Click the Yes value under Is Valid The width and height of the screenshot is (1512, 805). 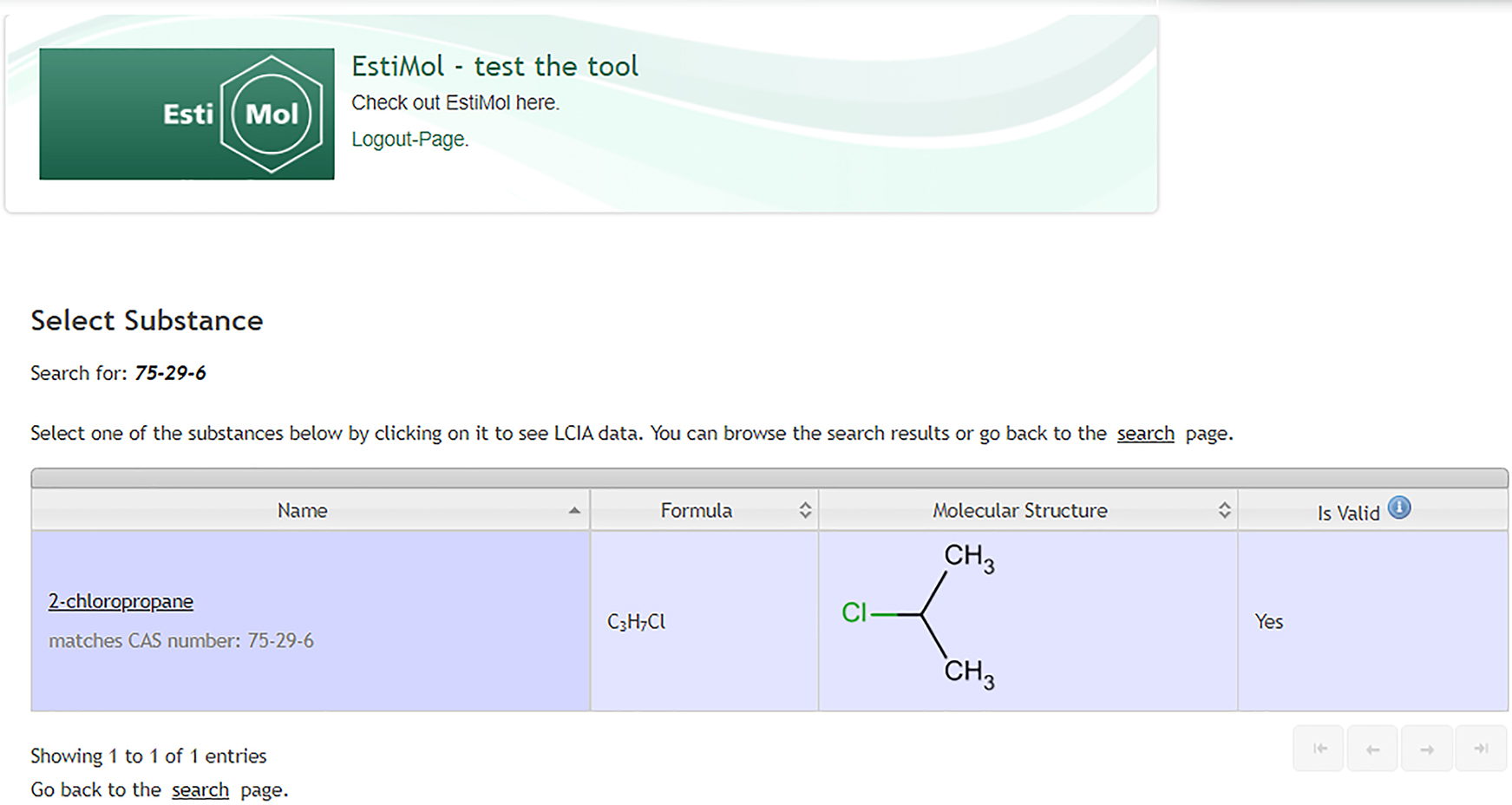click(1268, 621)
